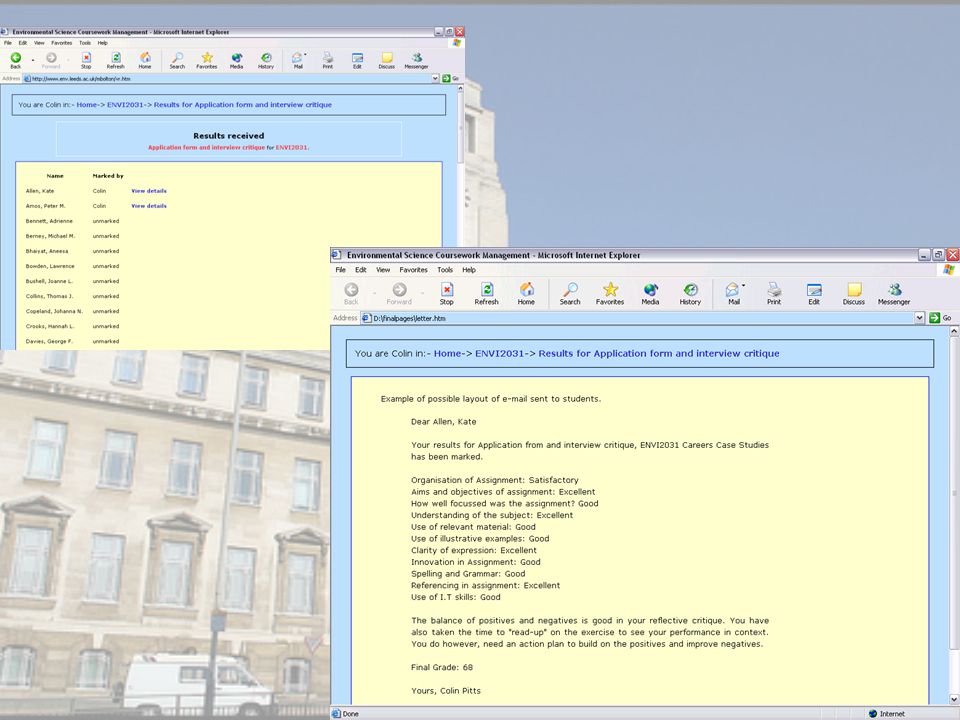Select 'Bennett, Adrienne' row name
Screen dimensions: 960x720
click(x=49, y=221)
